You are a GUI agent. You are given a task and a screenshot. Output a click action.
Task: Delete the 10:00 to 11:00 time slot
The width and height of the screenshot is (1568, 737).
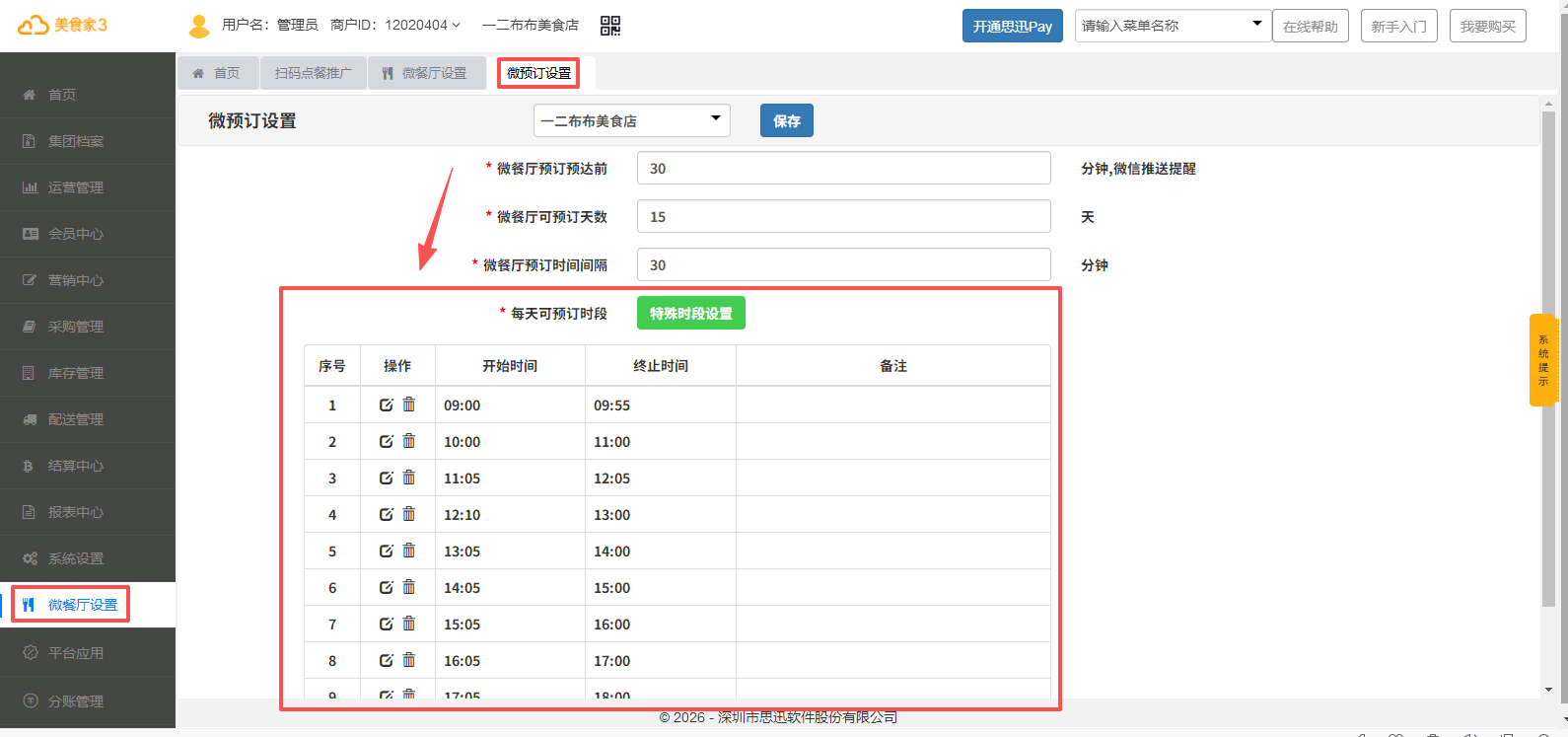409,441
